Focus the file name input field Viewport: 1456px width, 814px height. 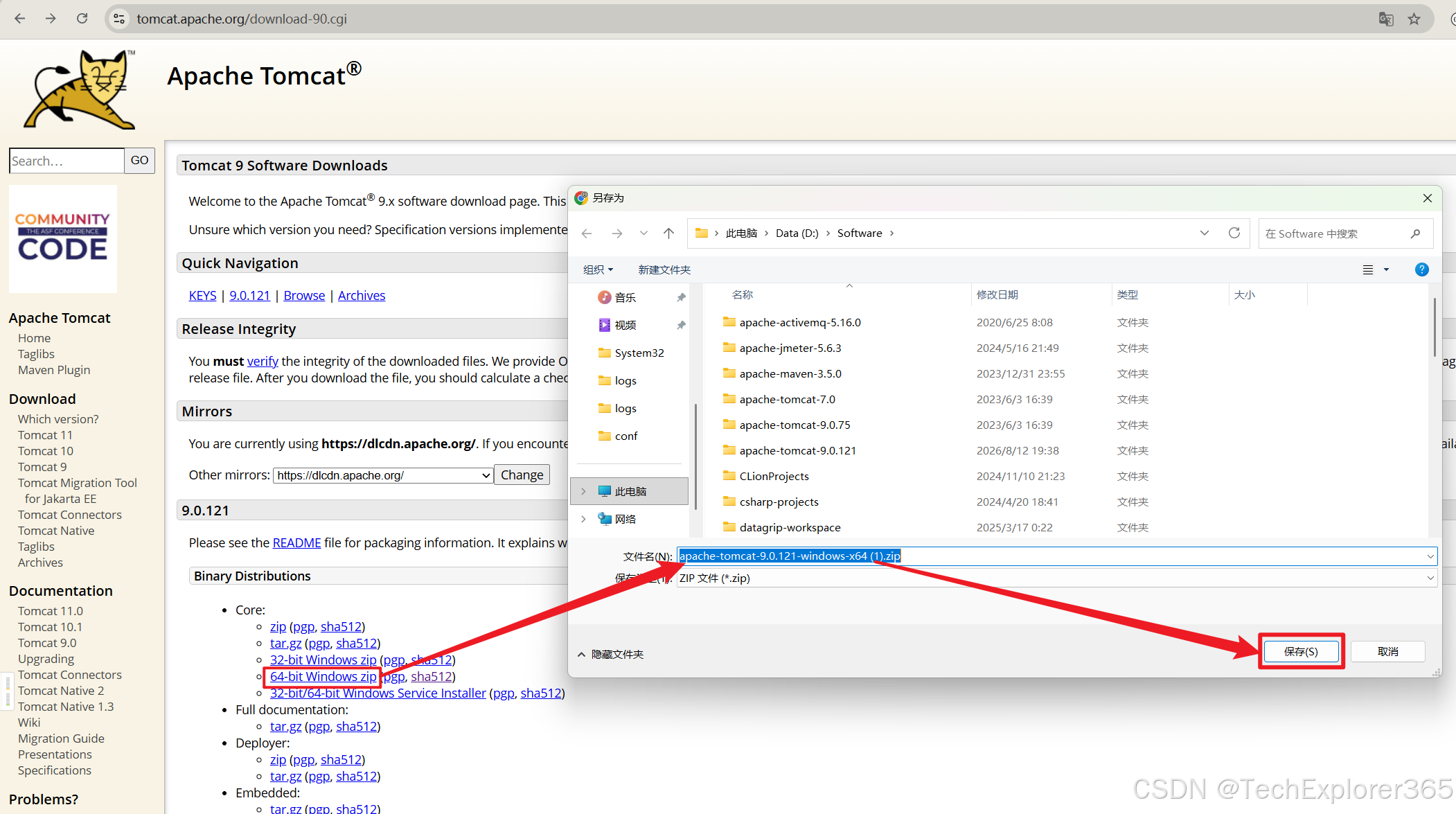1057,556
